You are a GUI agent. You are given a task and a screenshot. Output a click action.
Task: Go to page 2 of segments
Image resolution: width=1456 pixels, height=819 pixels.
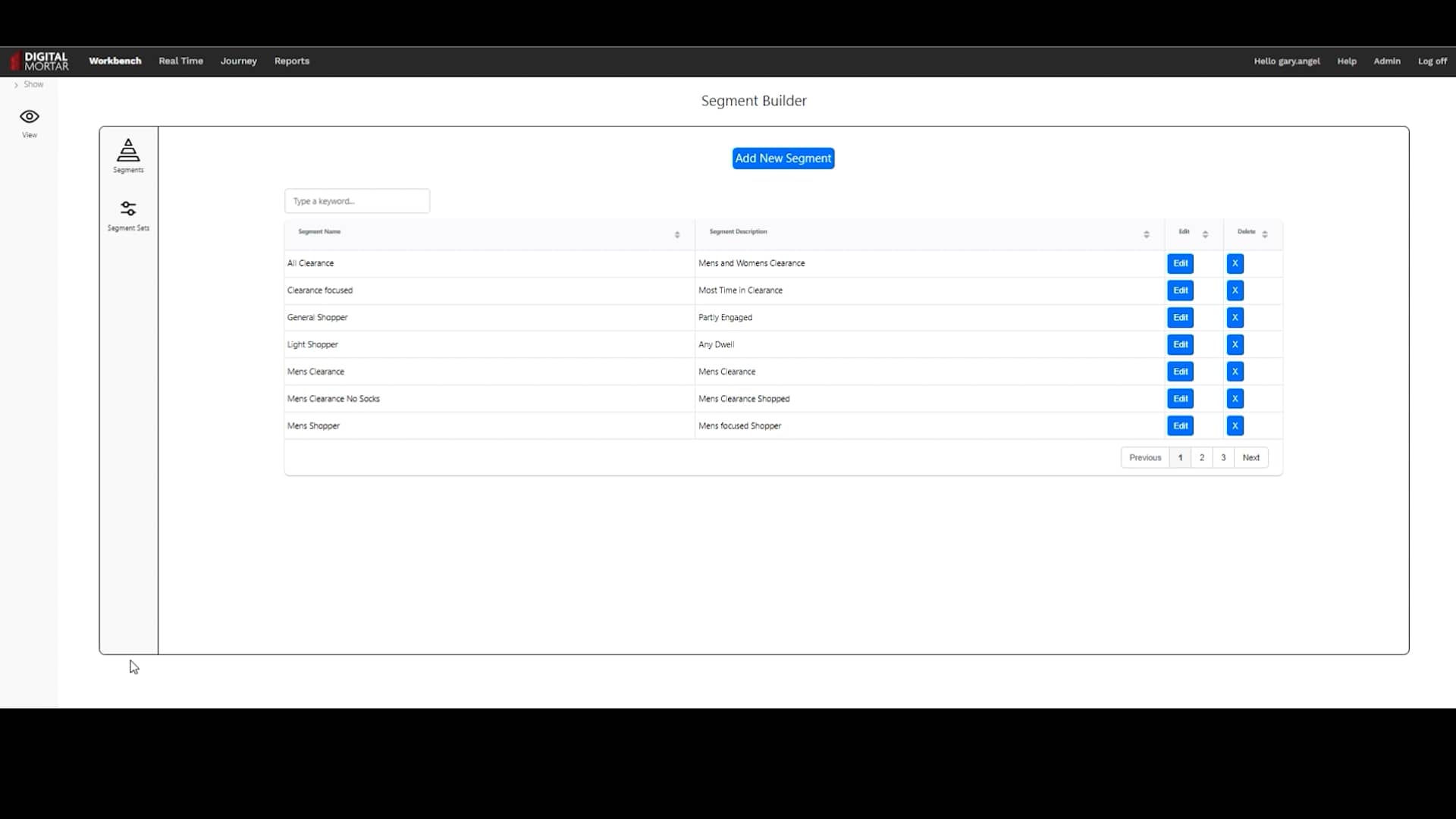pyautogui.click(x=1201, y=457)
